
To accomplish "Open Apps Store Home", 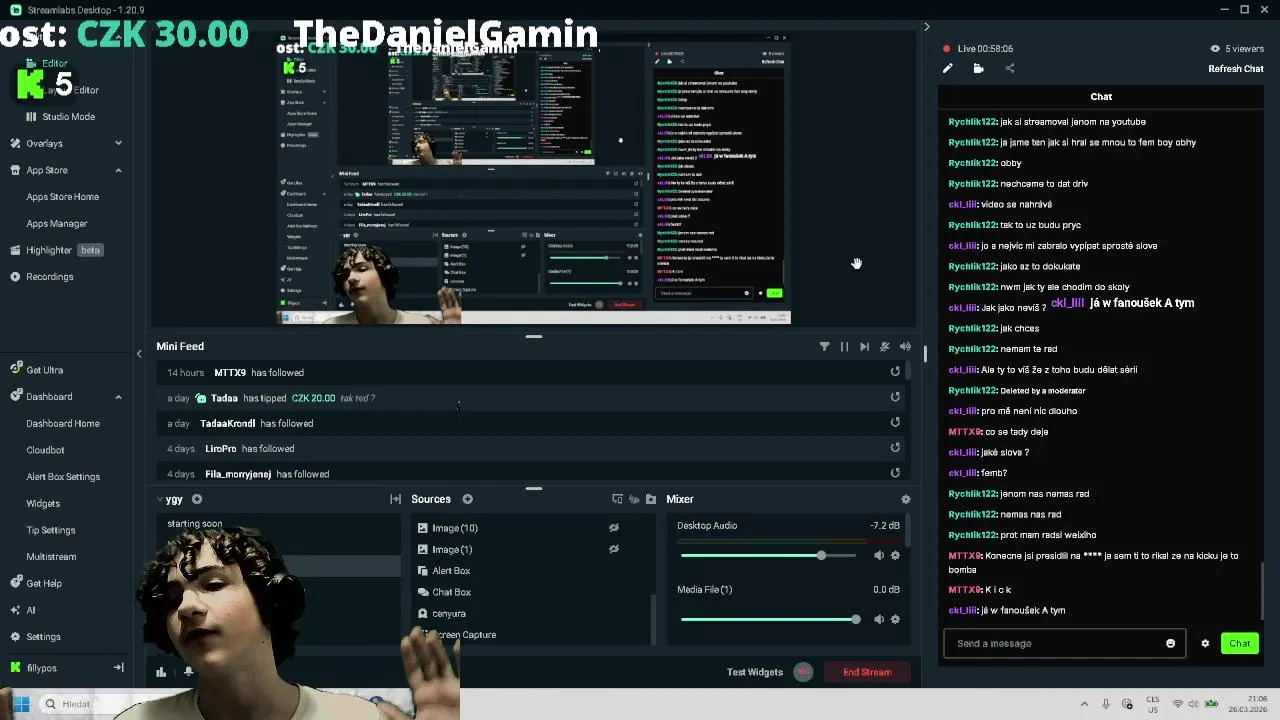I will click(x=62, y=197).
